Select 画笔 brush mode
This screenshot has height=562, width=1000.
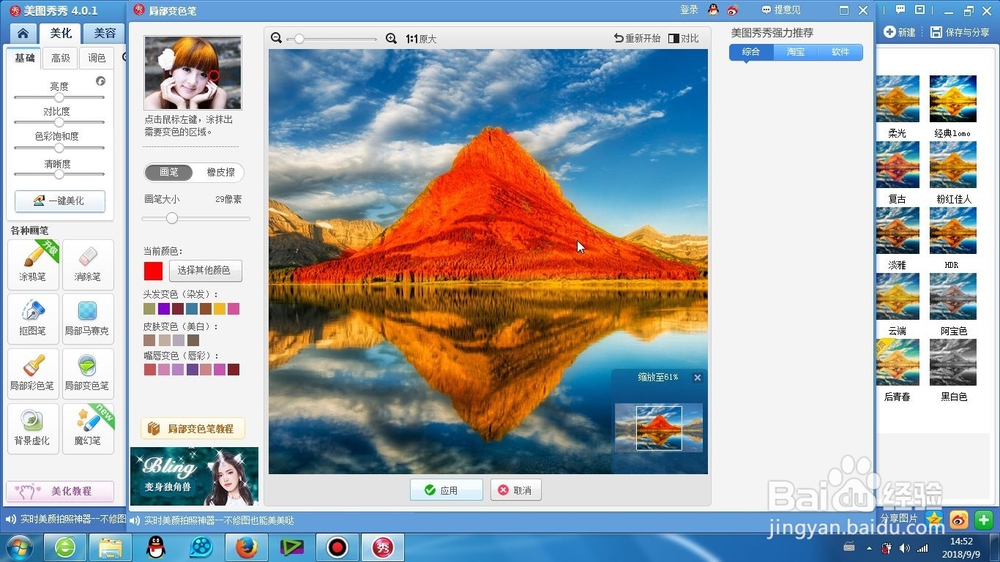[x=168, y=172]
